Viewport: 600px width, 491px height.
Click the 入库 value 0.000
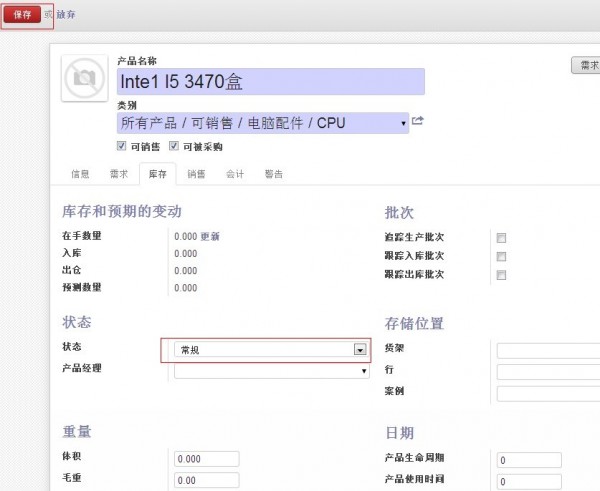pos(186,254)
